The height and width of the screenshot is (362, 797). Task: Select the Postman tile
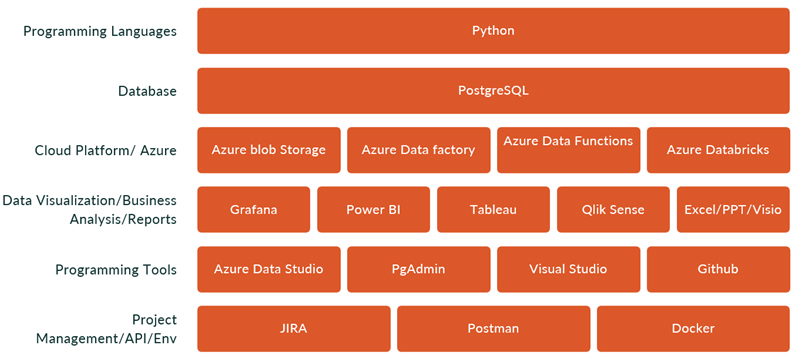(x=494, y=329)
